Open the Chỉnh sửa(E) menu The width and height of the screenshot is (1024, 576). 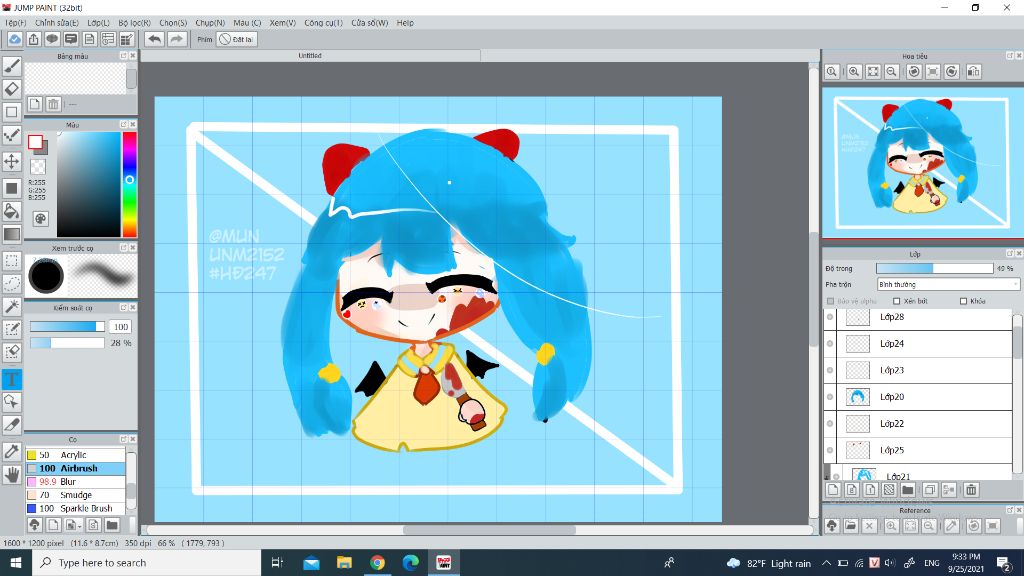click(57, 23)
